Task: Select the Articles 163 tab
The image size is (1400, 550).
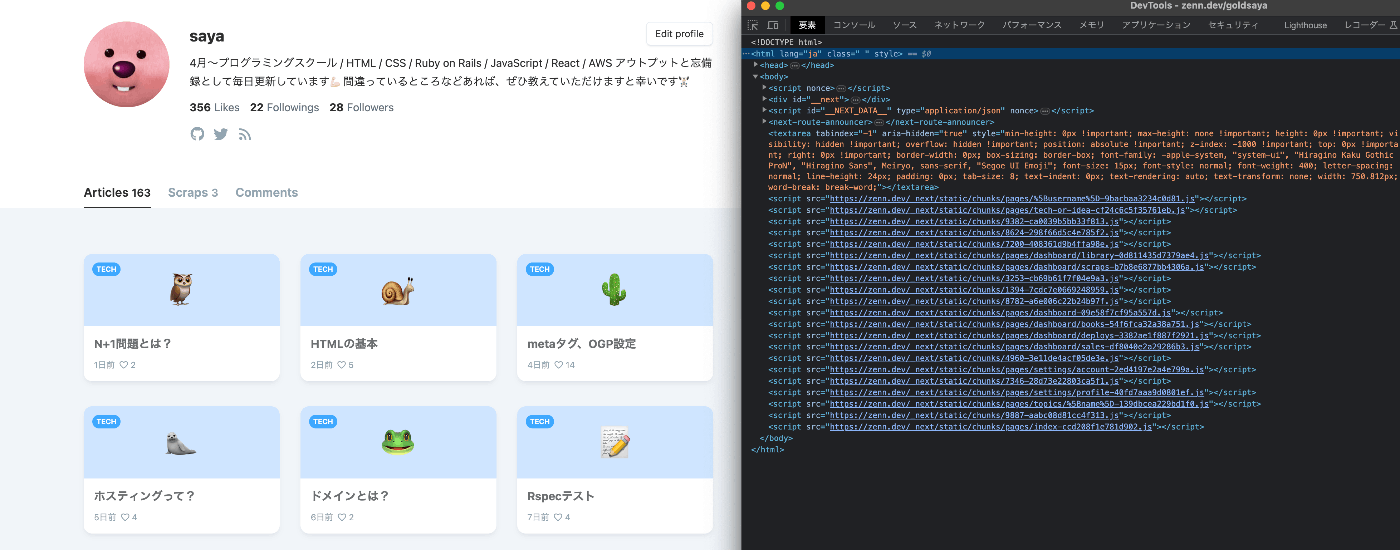Action: coord(117,193)
